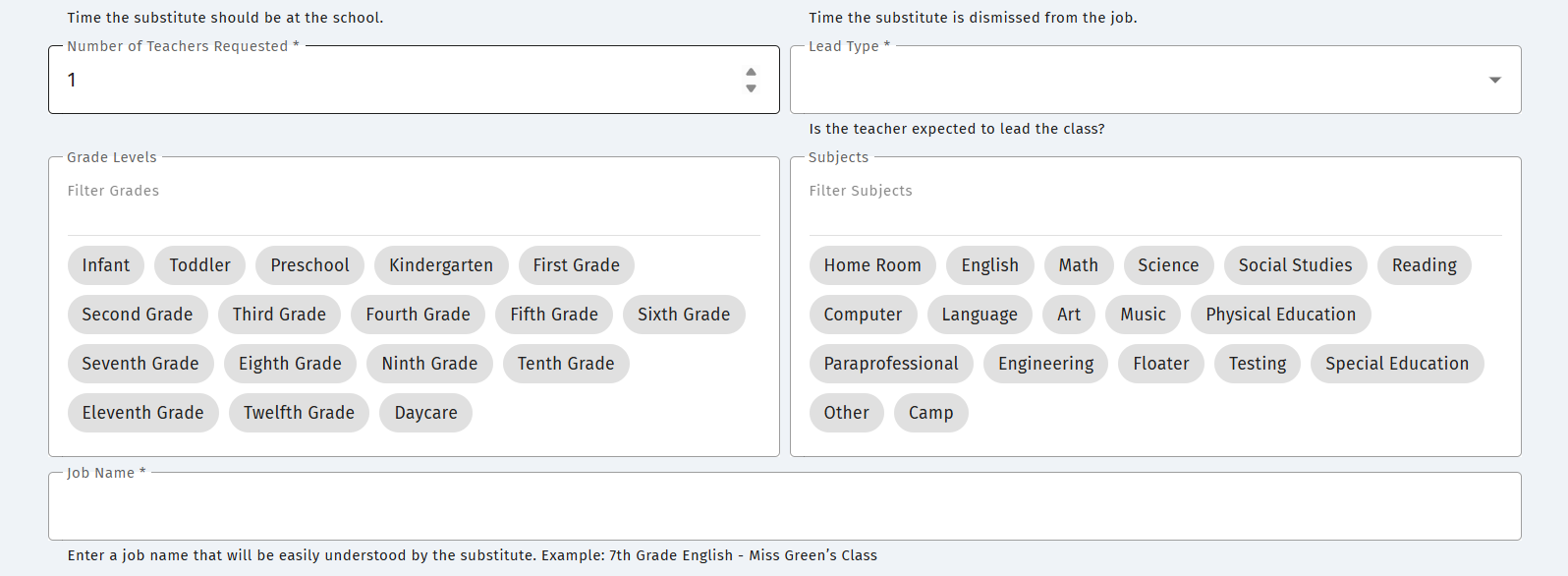Toggle the Sixth Grade chip
Screen dimensions: 1568x576
684,315
